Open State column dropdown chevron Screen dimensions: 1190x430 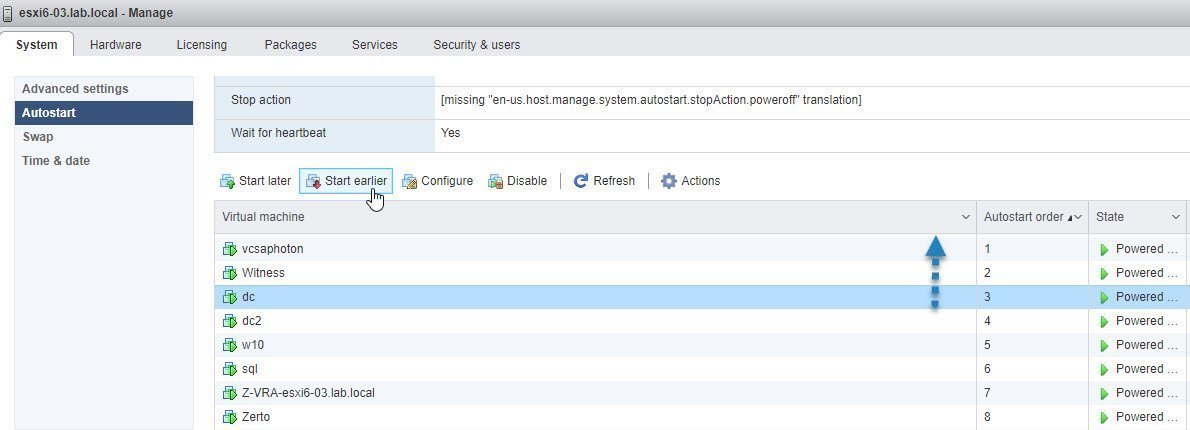[x=1175, y=218]
